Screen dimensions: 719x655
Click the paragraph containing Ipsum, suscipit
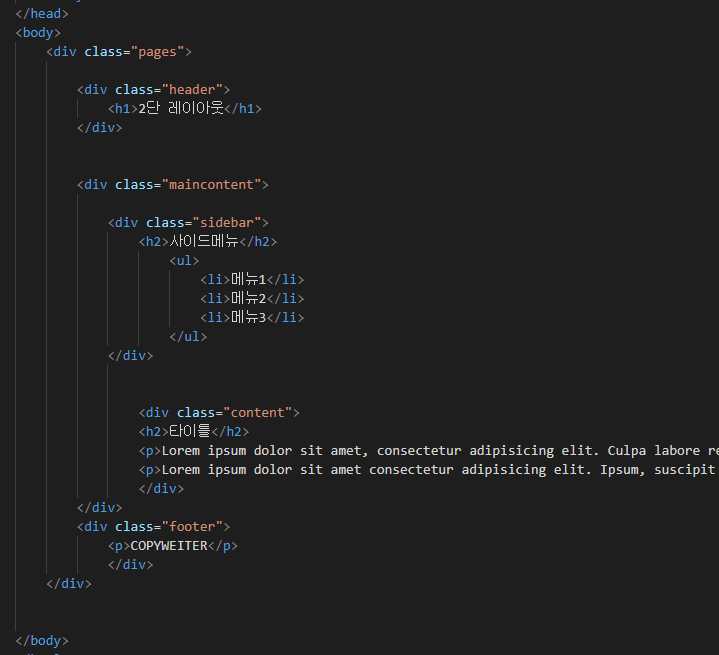(x=429, y=470)
